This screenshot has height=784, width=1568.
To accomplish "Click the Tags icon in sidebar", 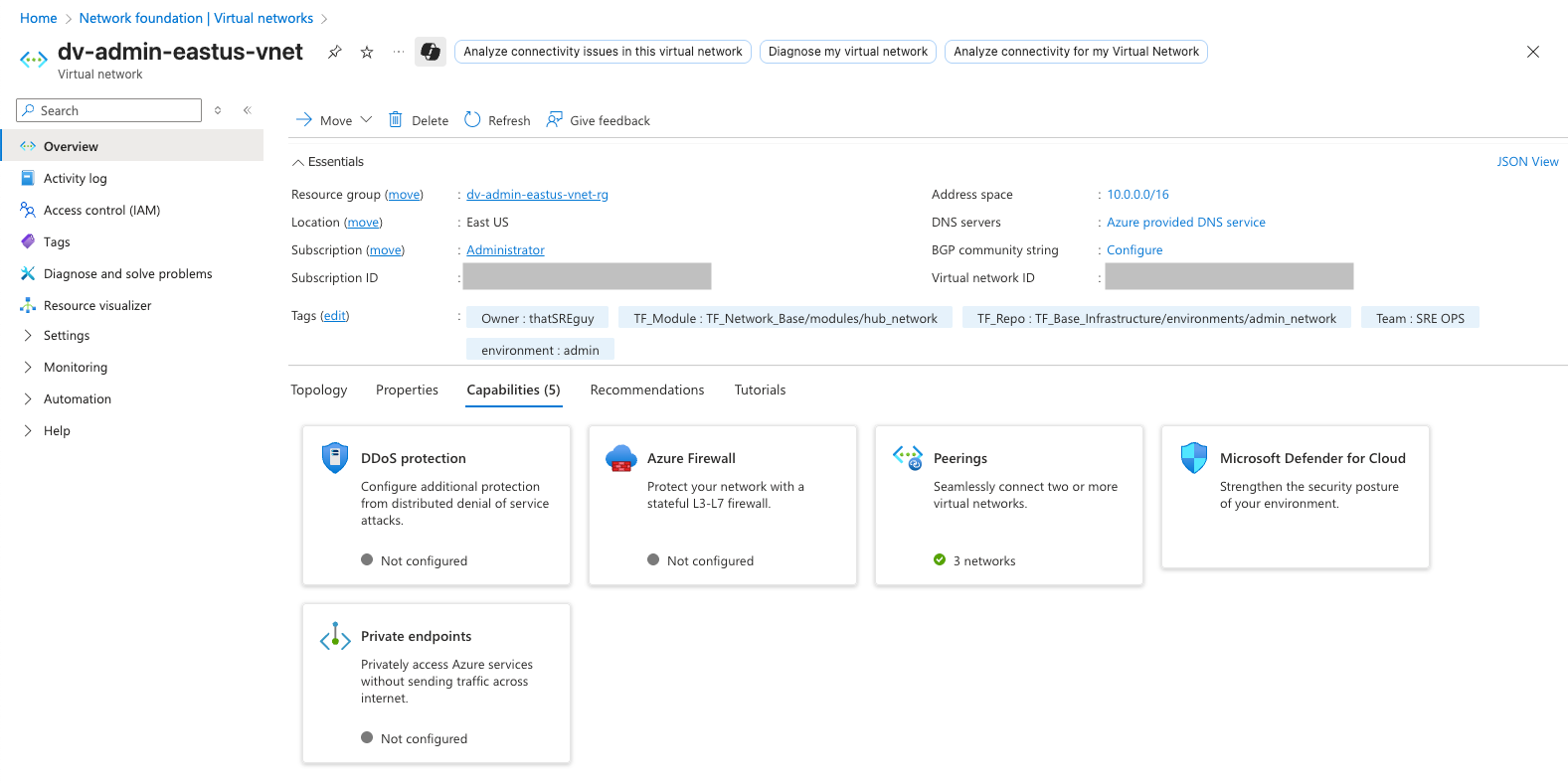I will 28,241.
